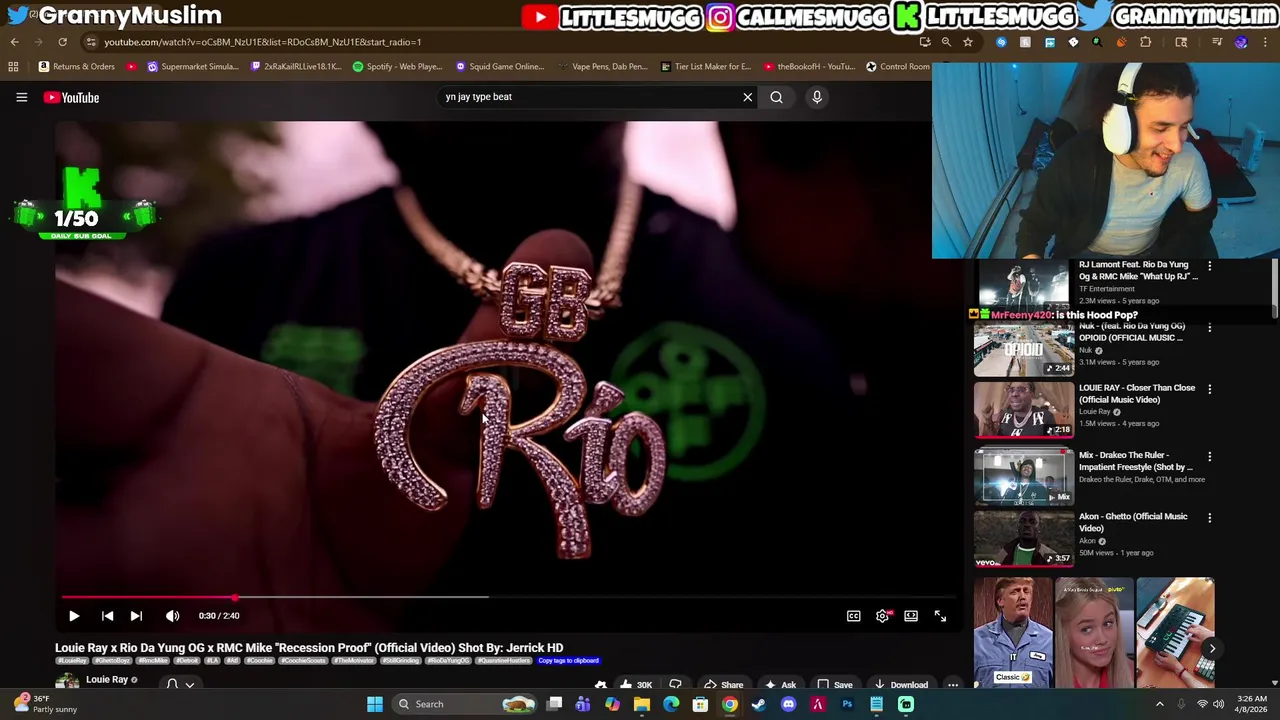Open the '2xRaKaiRLLive18.1K...' Twitch bookmark
Image resolution: width=1280 pixels, height=720 pixels.
(x=297, y=67)
